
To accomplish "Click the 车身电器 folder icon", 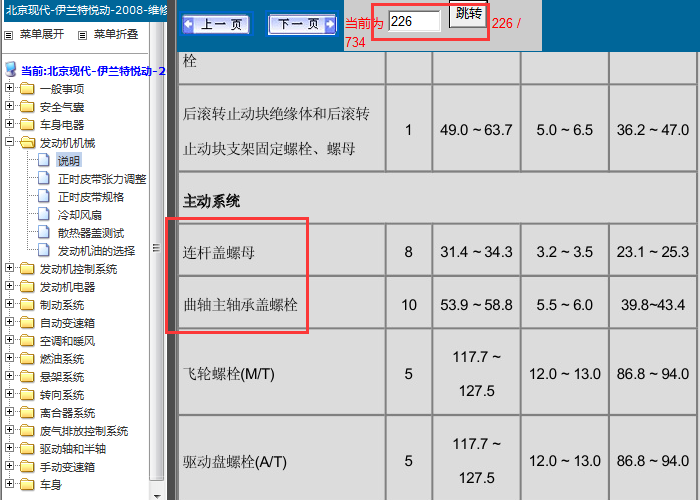I will 27,125.
